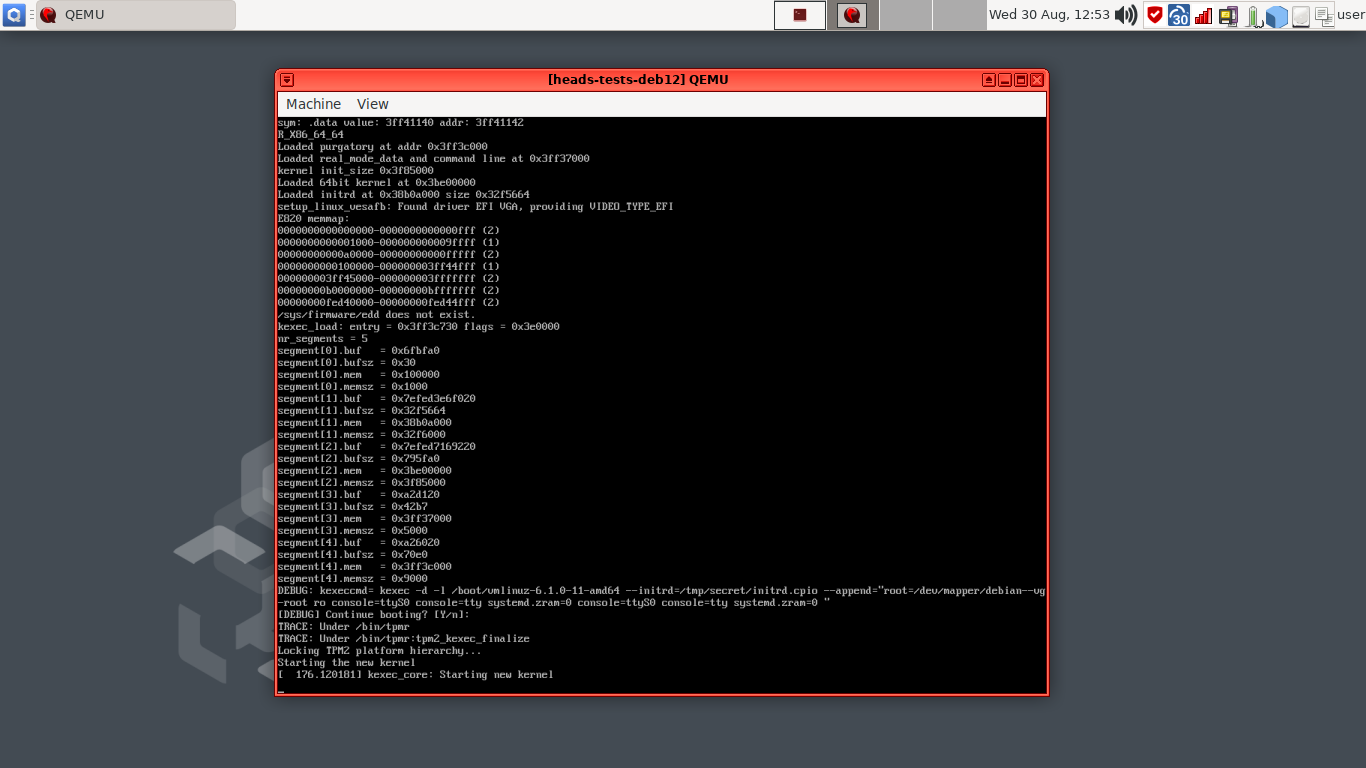The image size is (1366, 768).
Task: Switch to the empty workspace in the pager
Action: click(905, 15)
